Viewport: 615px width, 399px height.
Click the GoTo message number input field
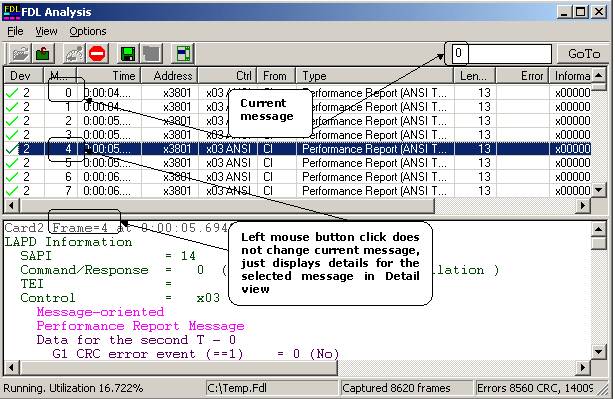(502, 53)
